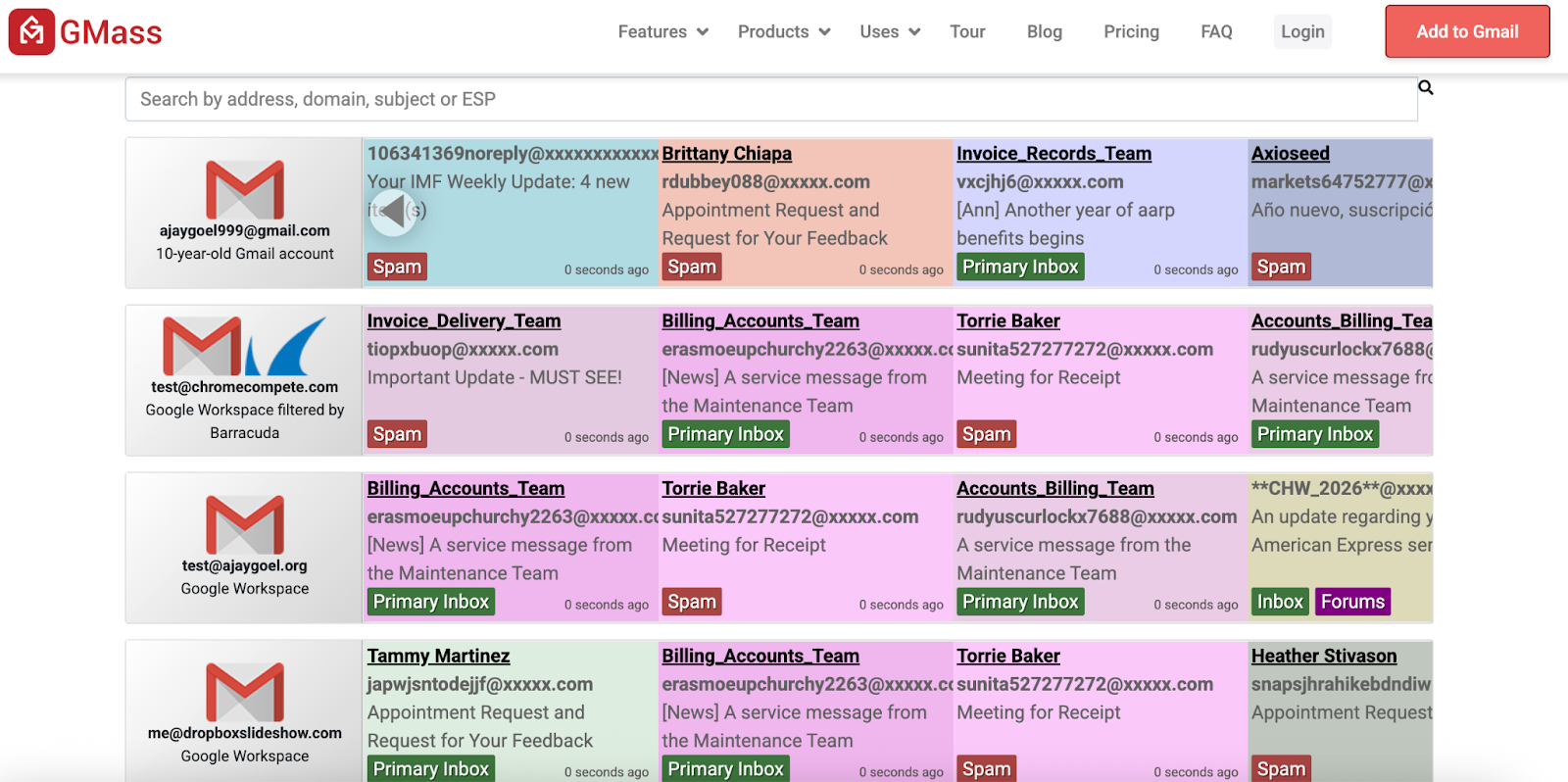Open the FAQ page
1568x782 pixels.
(x=1216, y=31)
